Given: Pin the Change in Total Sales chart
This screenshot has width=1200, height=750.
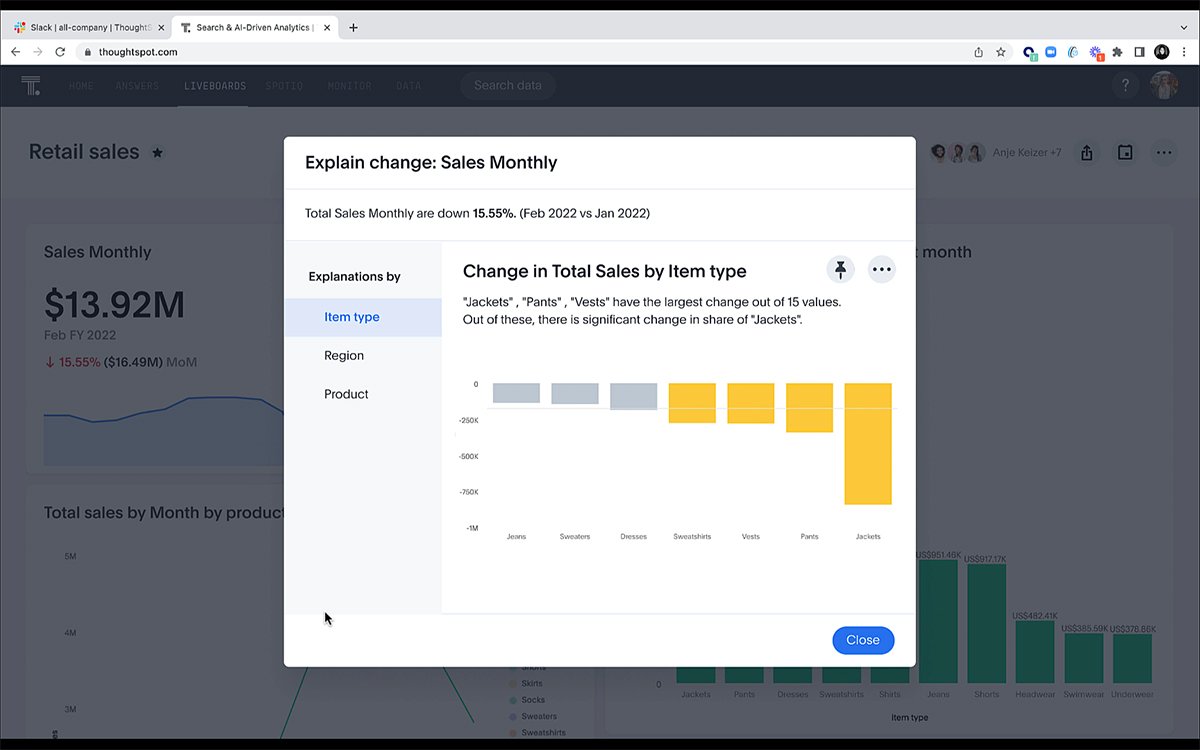Looking at the screenshot, I should click(840, 269).
